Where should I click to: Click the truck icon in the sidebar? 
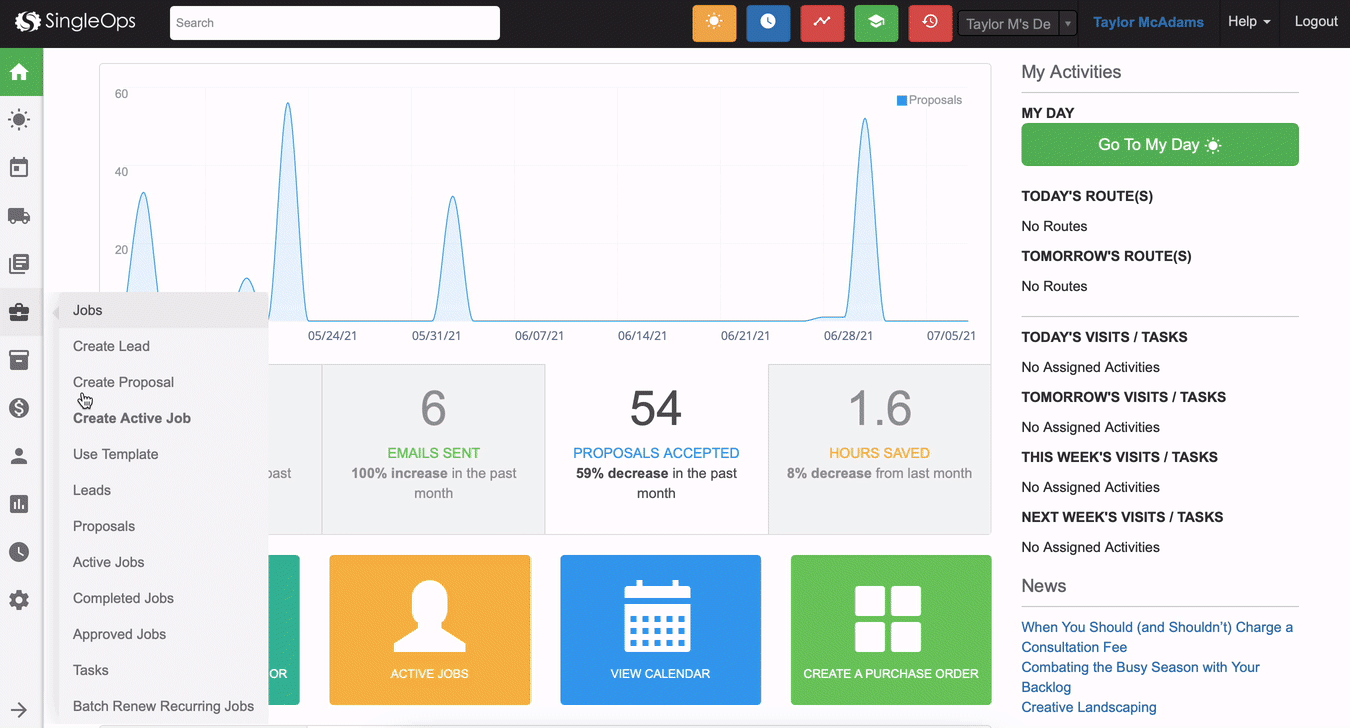[19, 216]
